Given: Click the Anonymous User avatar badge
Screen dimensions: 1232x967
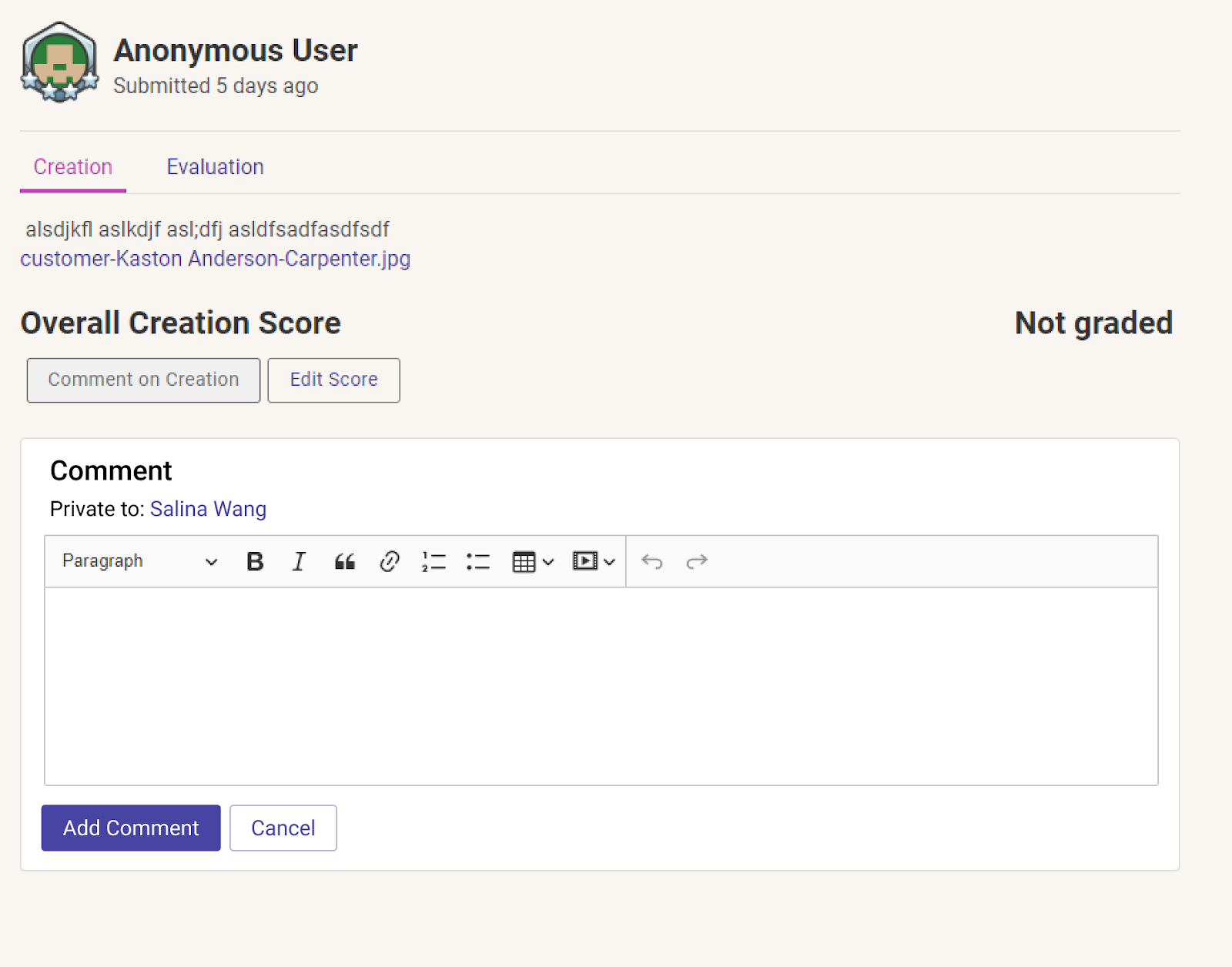Looking at the screenshot, I should (x=59, y=62).
